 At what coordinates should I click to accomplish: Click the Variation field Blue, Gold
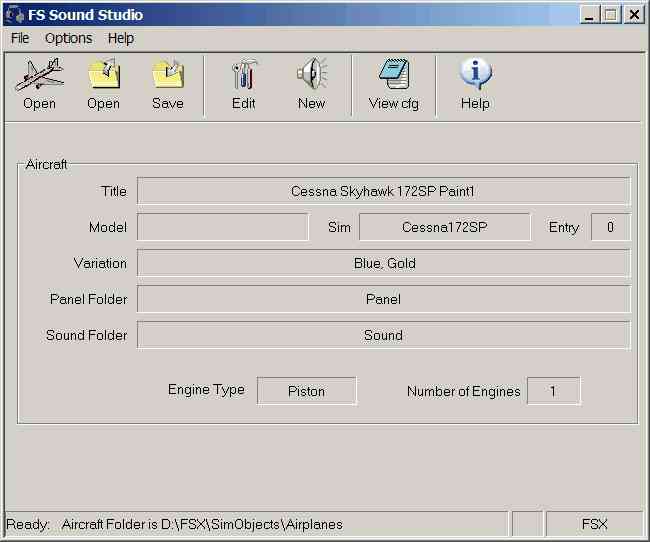(383, 263)
